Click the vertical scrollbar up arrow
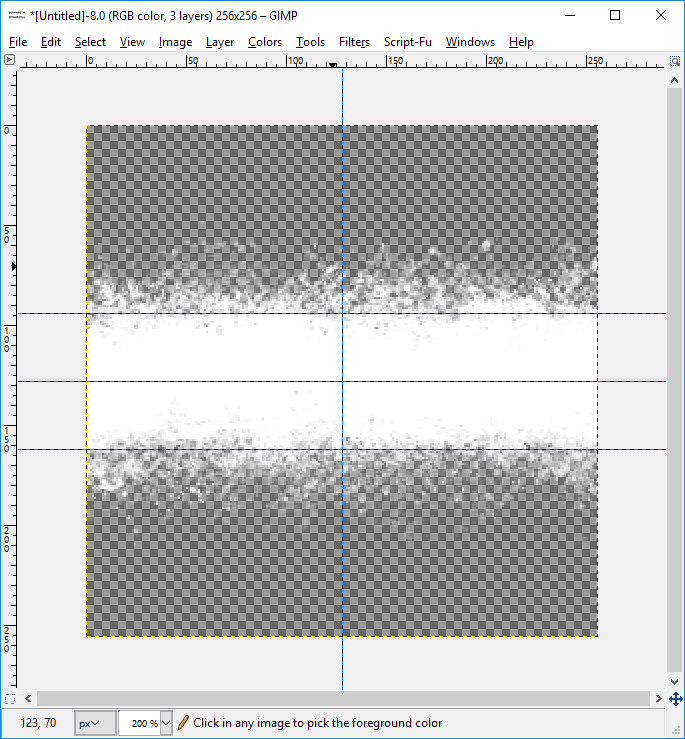This screenshot has width=685, height=739. coord(674,81)
